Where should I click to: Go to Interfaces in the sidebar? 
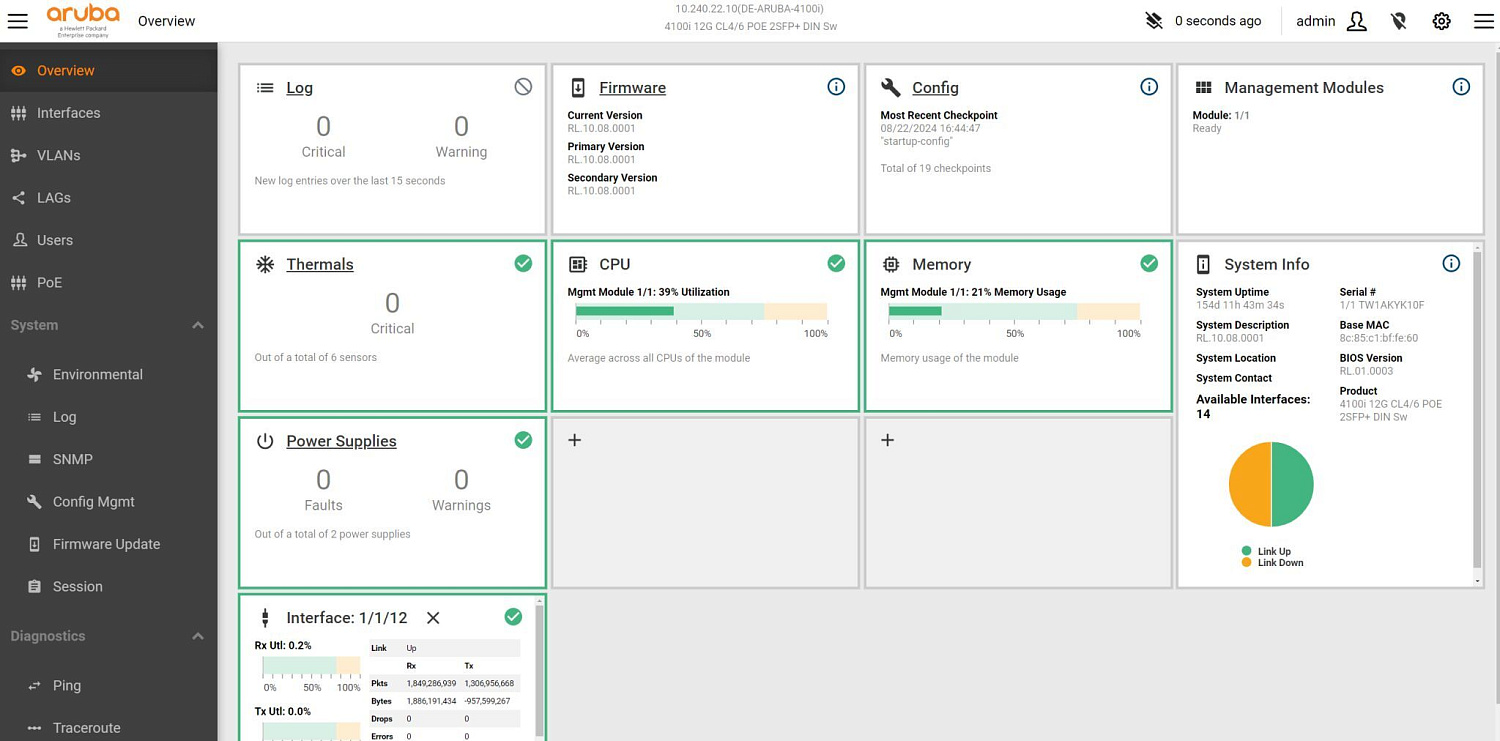pyautogui.click(x=108, y=113)
